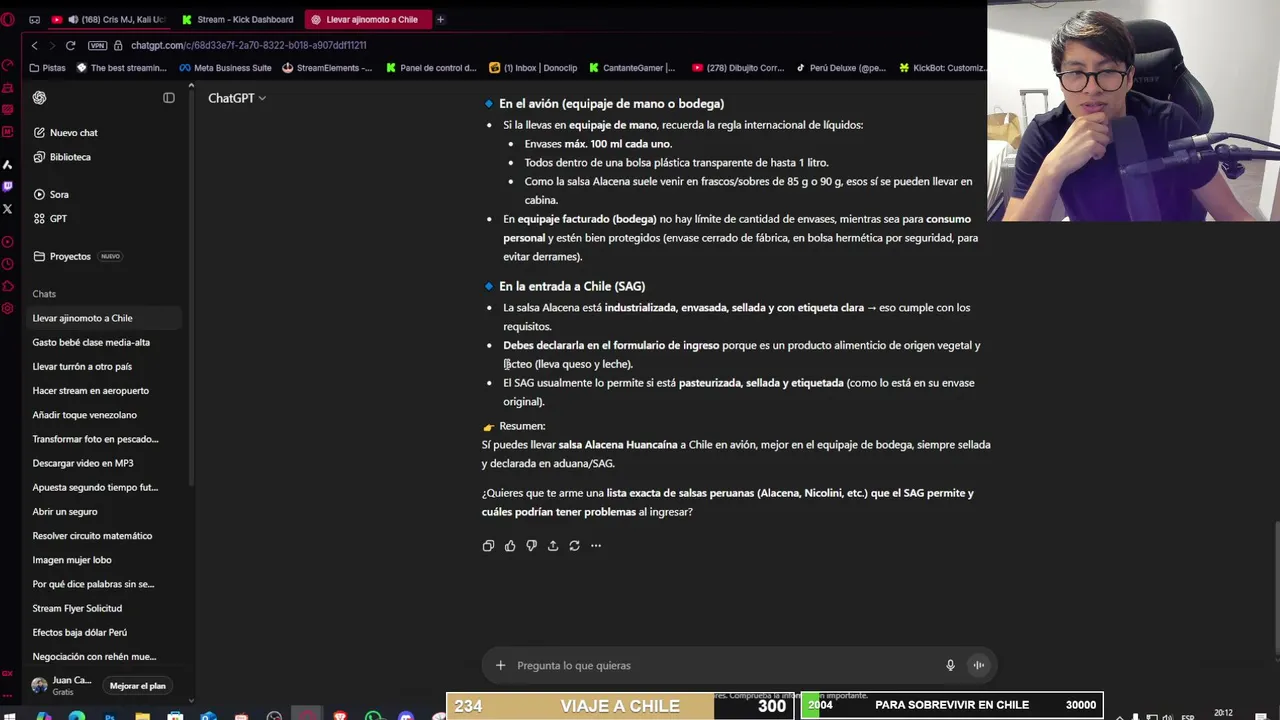Collapse the ChatGPT sidebar panel

coord(169,97)
